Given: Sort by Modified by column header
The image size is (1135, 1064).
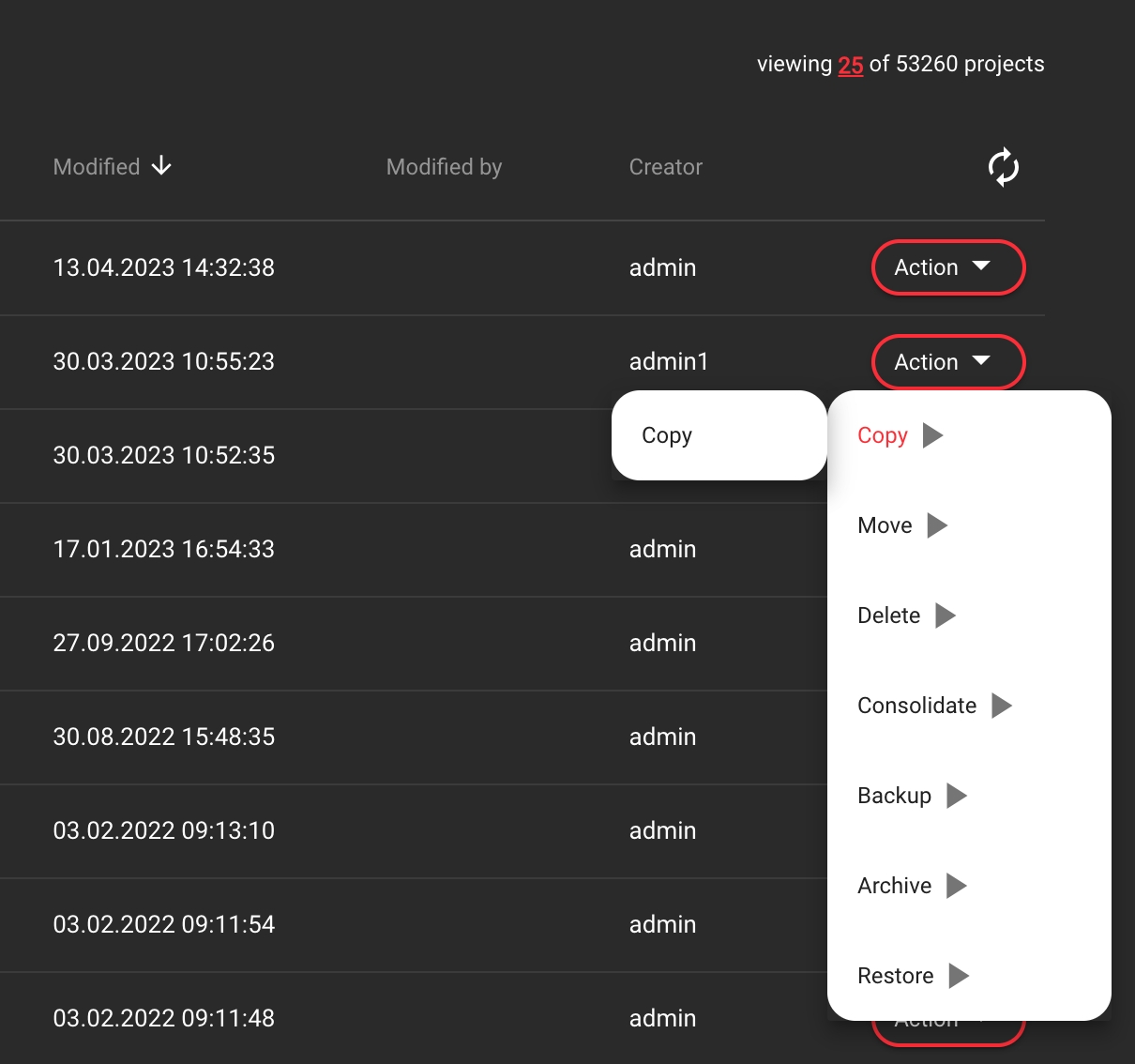Looking at the screenshot, I should point(444,167).
